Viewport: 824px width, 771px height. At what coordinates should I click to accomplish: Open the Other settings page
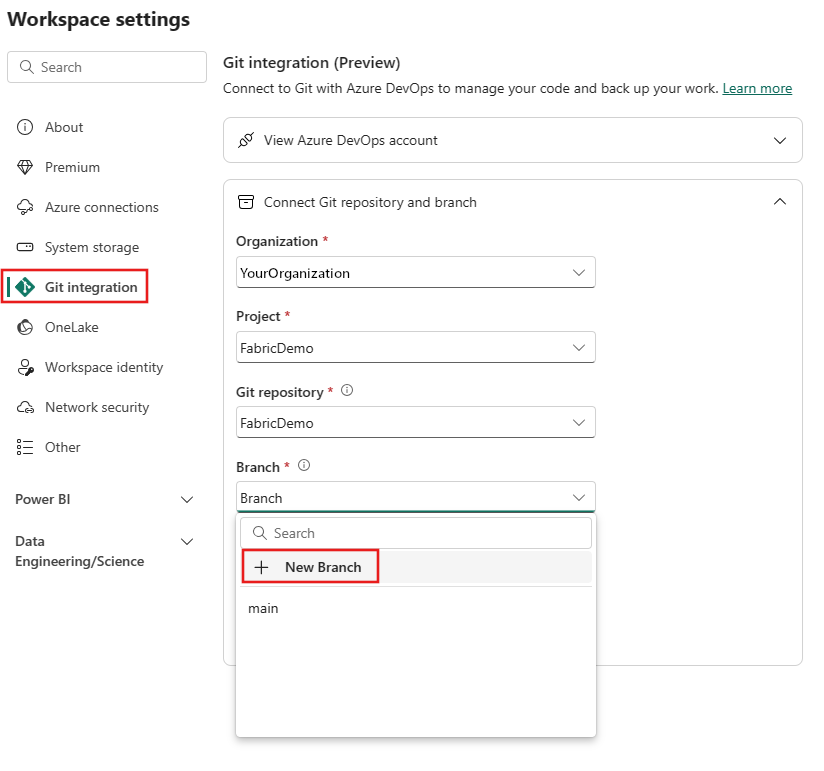[63, 447]
